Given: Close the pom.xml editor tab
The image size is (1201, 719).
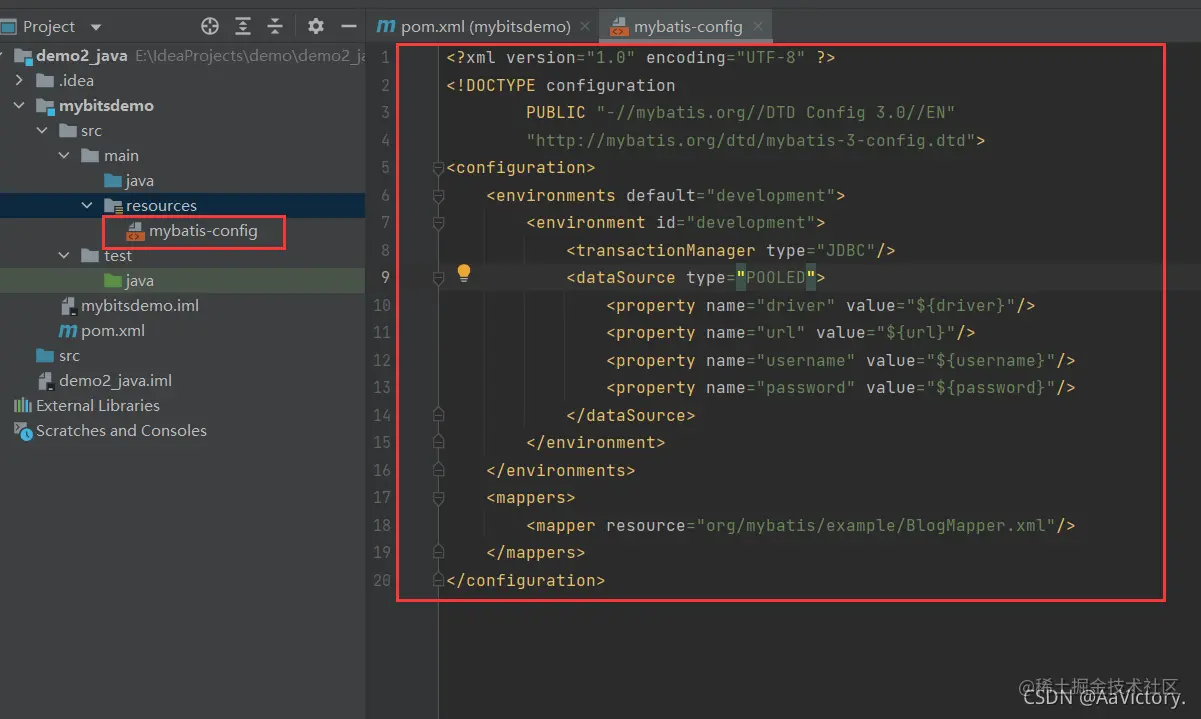Looking at the screenshot, I should (x=586, y=27).
